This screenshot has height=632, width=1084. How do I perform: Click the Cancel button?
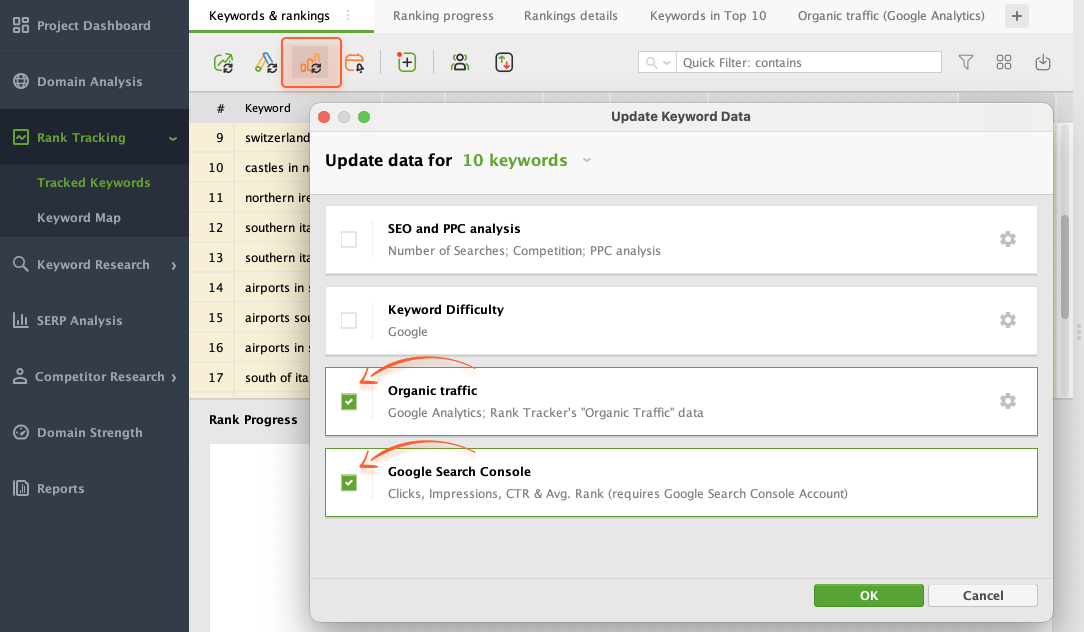pyautogui.click(x=982, y=595)
